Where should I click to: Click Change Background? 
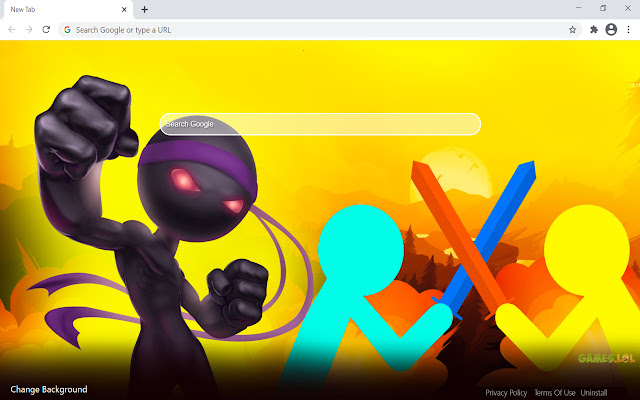[x=49, y=389]
